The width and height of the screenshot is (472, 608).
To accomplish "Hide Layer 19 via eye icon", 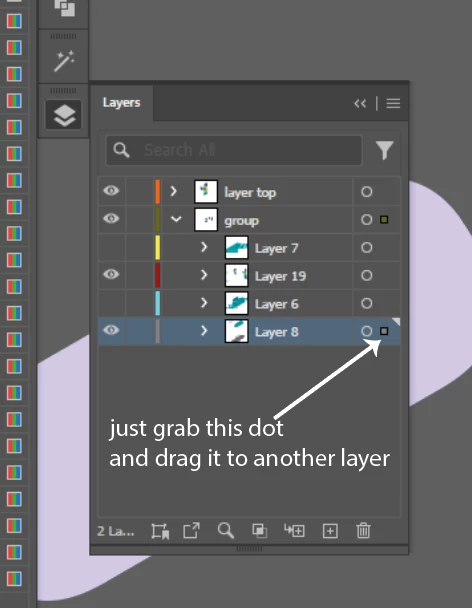I will pyautogui.click(x=111, y=275).
